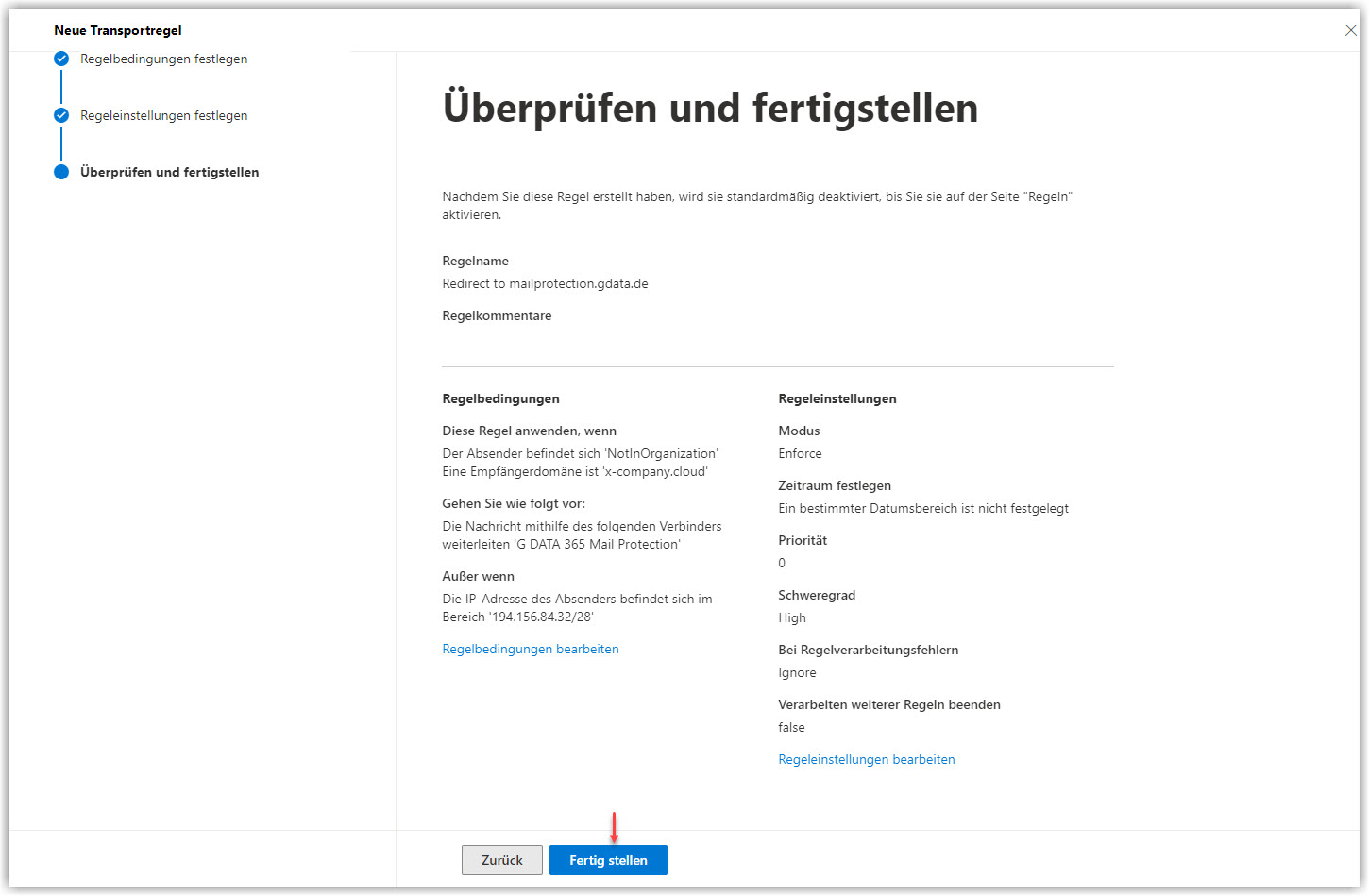Click the mode value 'Enforce'
This screenshot has width=1369, height=896.
click(800, 453)
